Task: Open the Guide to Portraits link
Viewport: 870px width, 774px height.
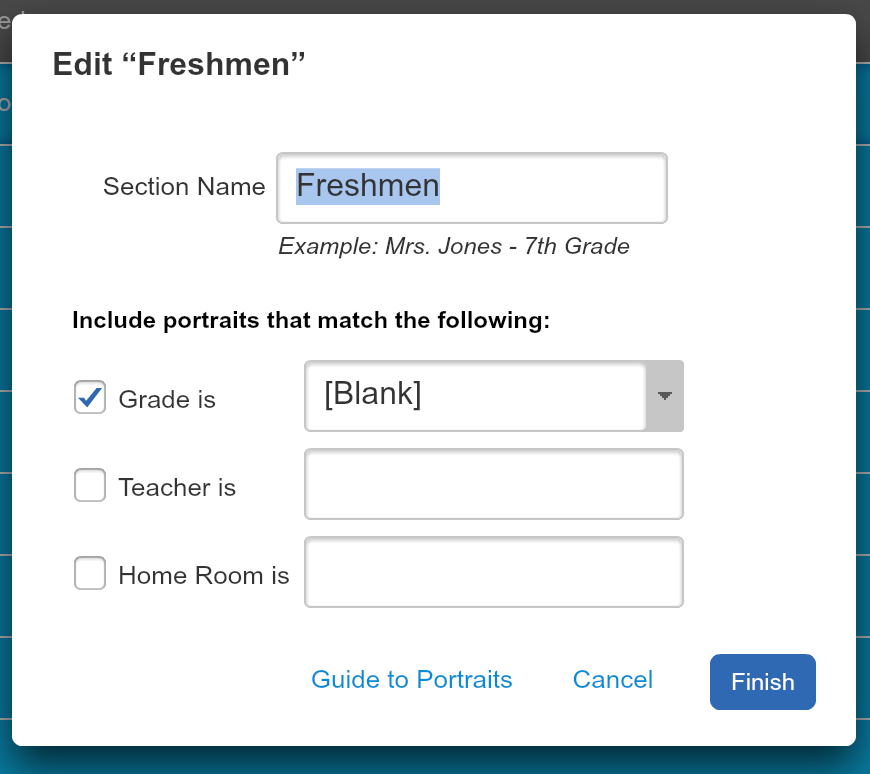Action: point(412,680)
